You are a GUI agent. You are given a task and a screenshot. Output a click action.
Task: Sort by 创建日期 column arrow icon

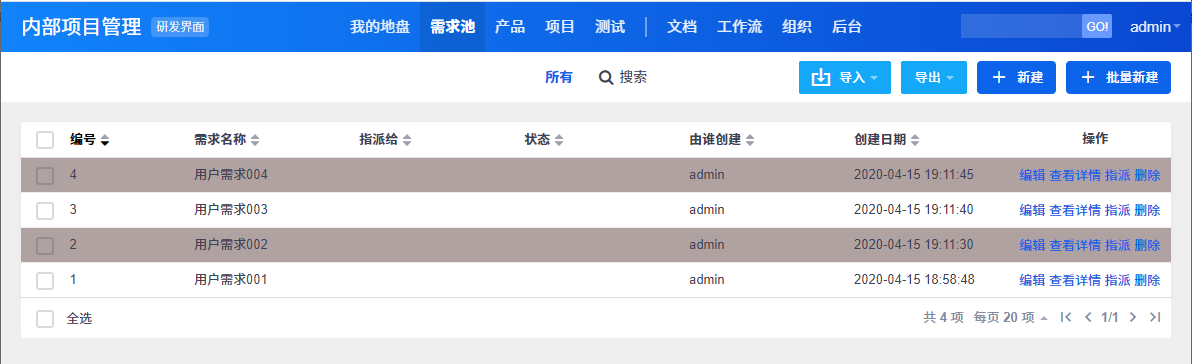pos(915,140)
